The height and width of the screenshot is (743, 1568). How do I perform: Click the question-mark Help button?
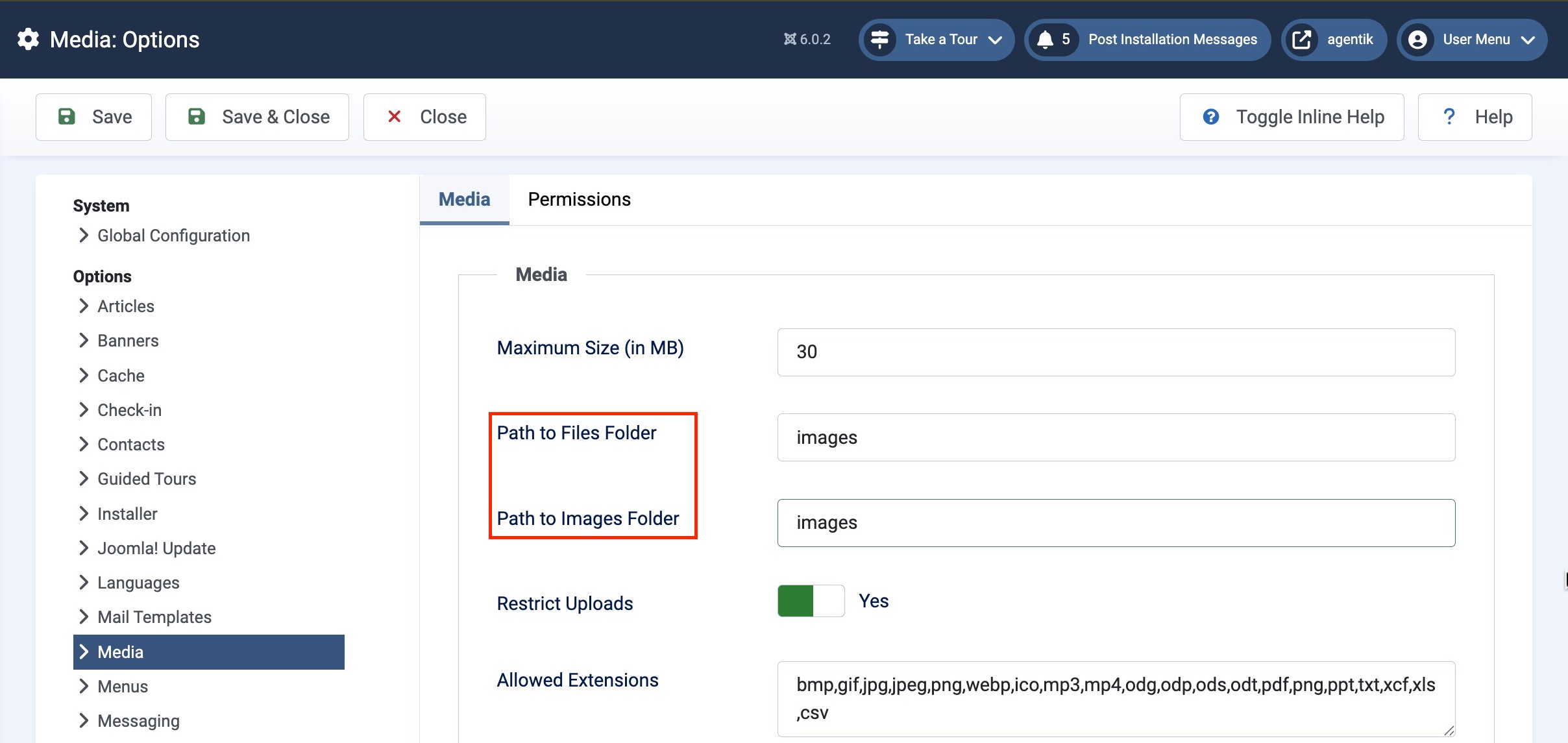1475,117
